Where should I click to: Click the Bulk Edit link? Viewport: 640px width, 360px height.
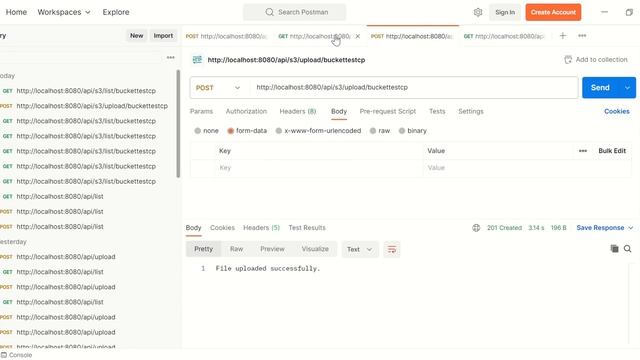pyautogui.click(x=611, y=151)
